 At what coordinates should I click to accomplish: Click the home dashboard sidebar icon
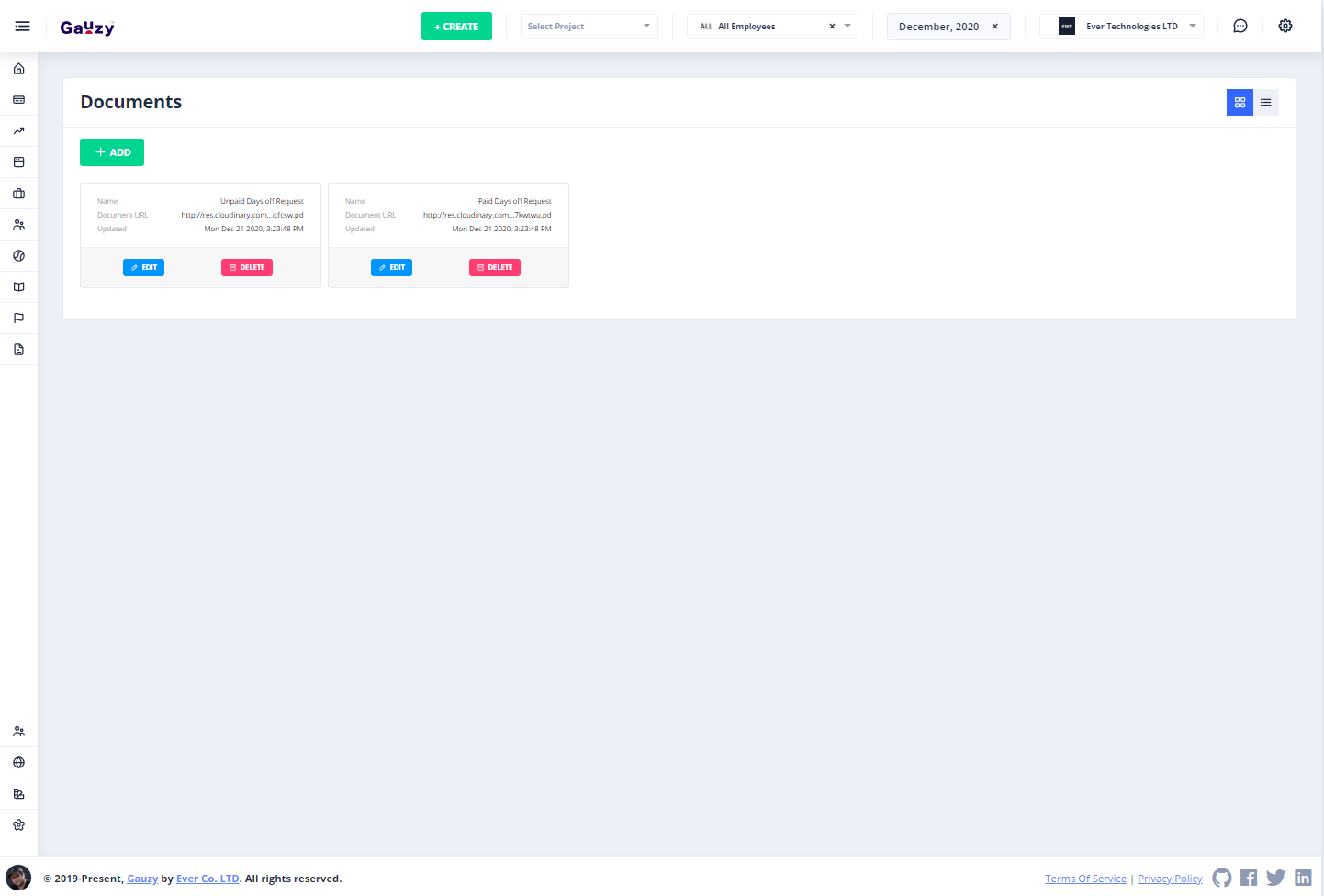coord(18,69)
